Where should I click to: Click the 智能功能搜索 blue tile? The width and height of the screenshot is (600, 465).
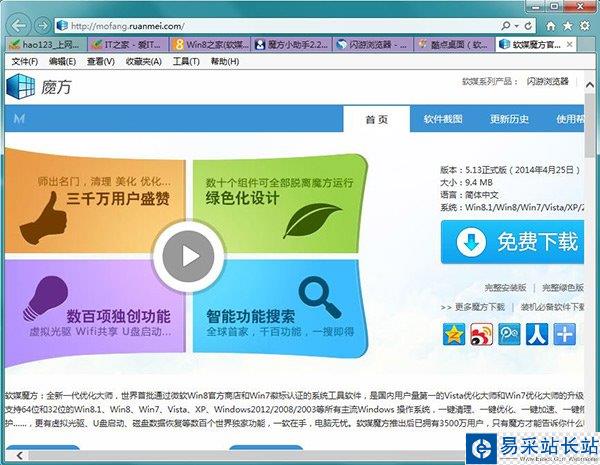pos(280,308)
